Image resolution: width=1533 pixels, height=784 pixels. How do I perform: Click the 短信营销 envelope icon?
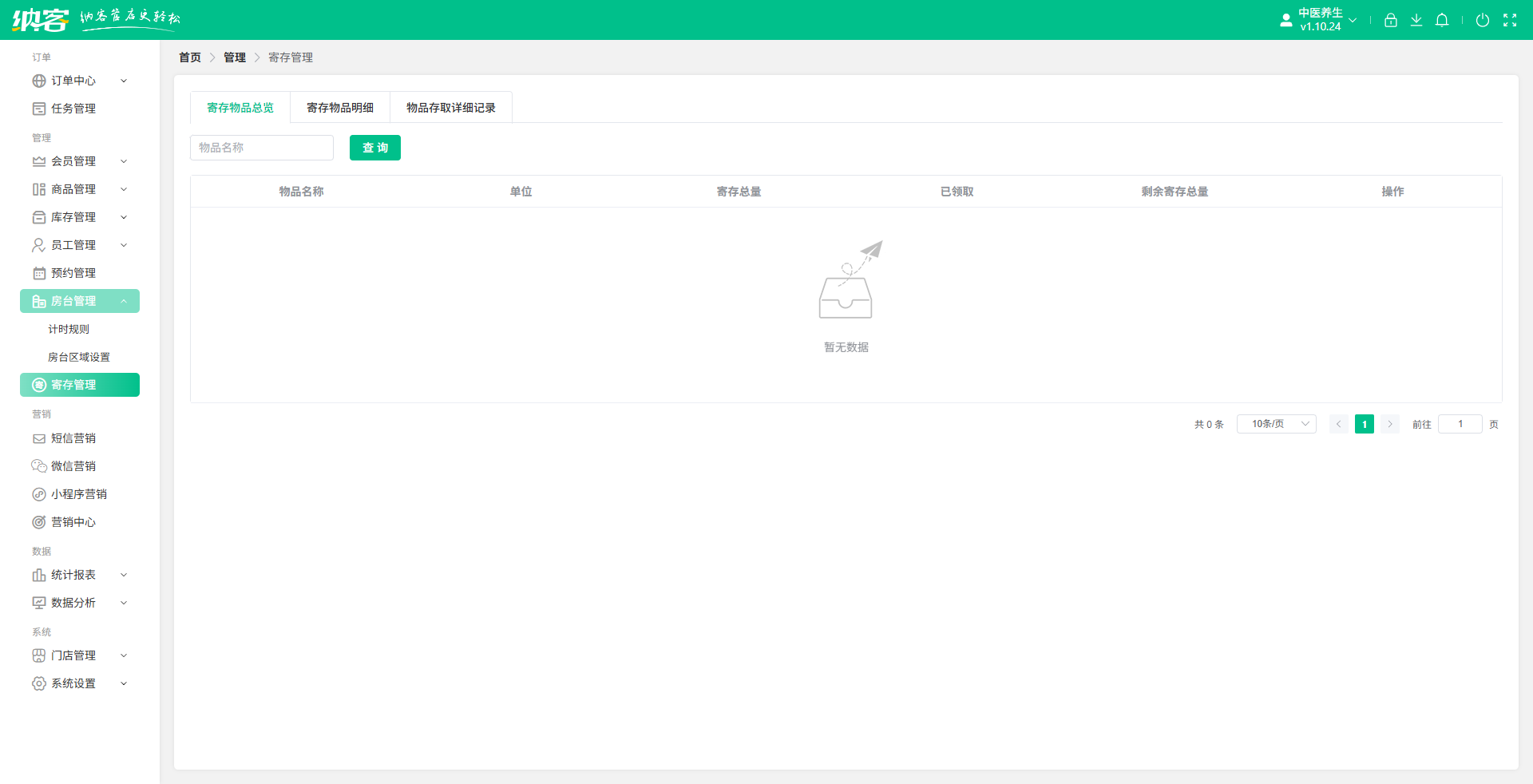click(39, 438)
